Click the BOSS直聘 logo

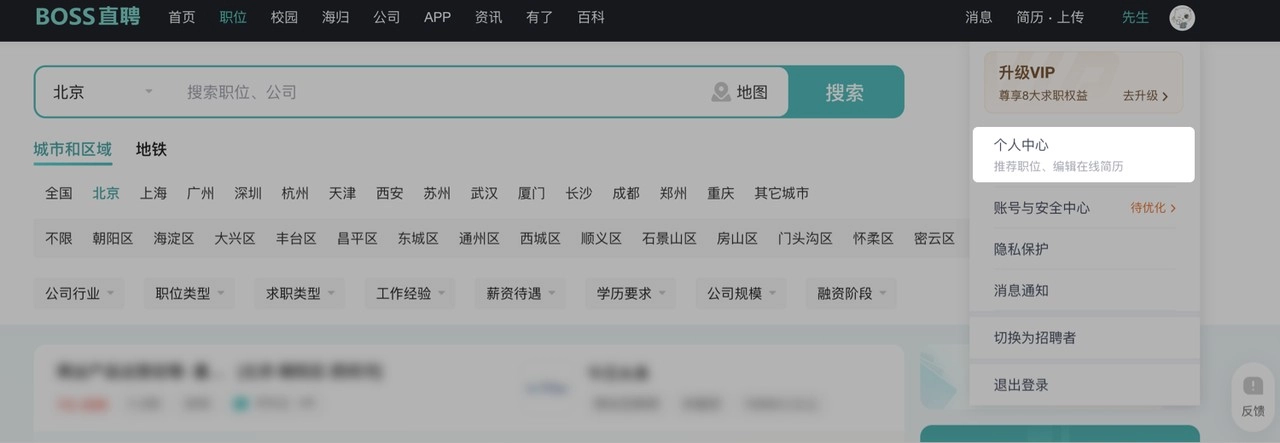(x=88, y=17)
